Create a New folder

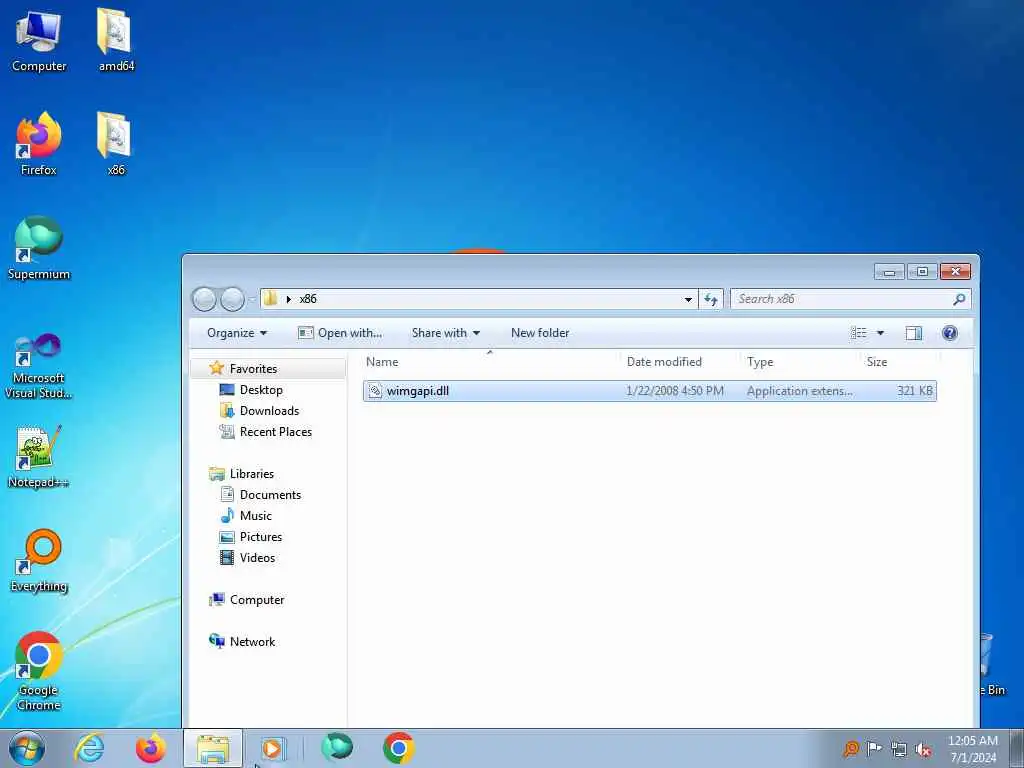(x=540, y=333)
